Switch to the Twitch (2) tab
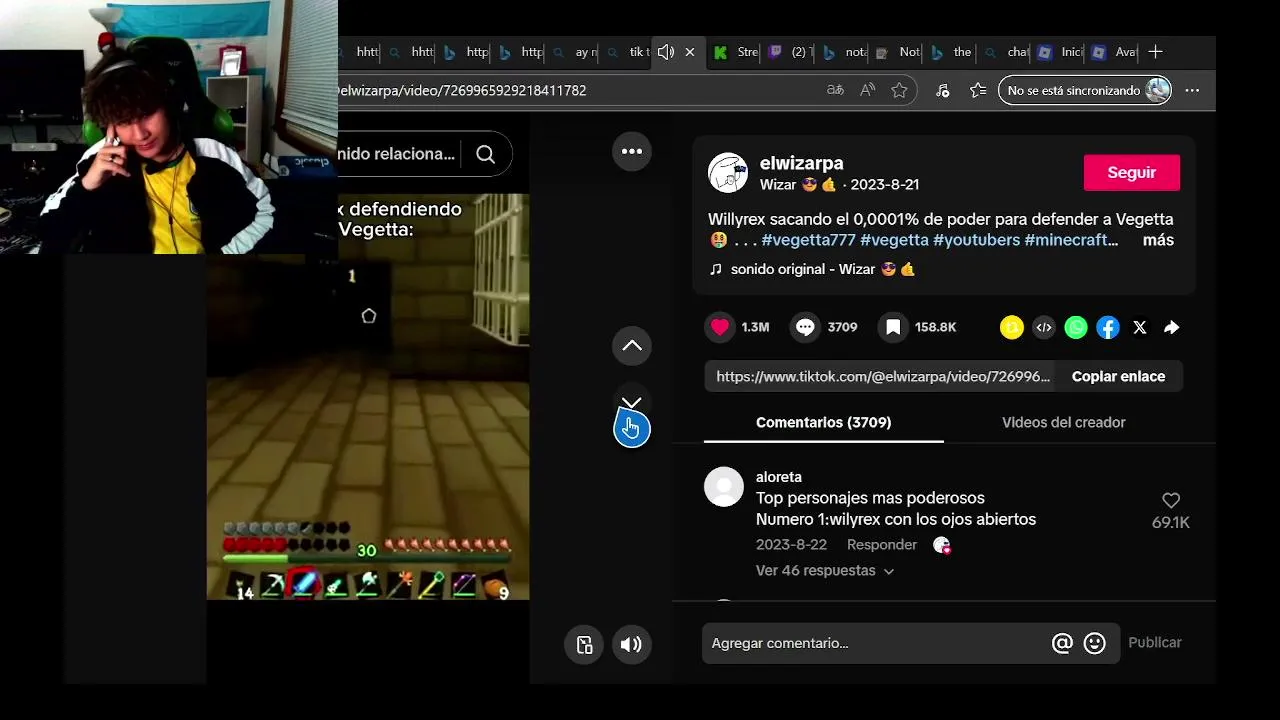 [789, 52]
